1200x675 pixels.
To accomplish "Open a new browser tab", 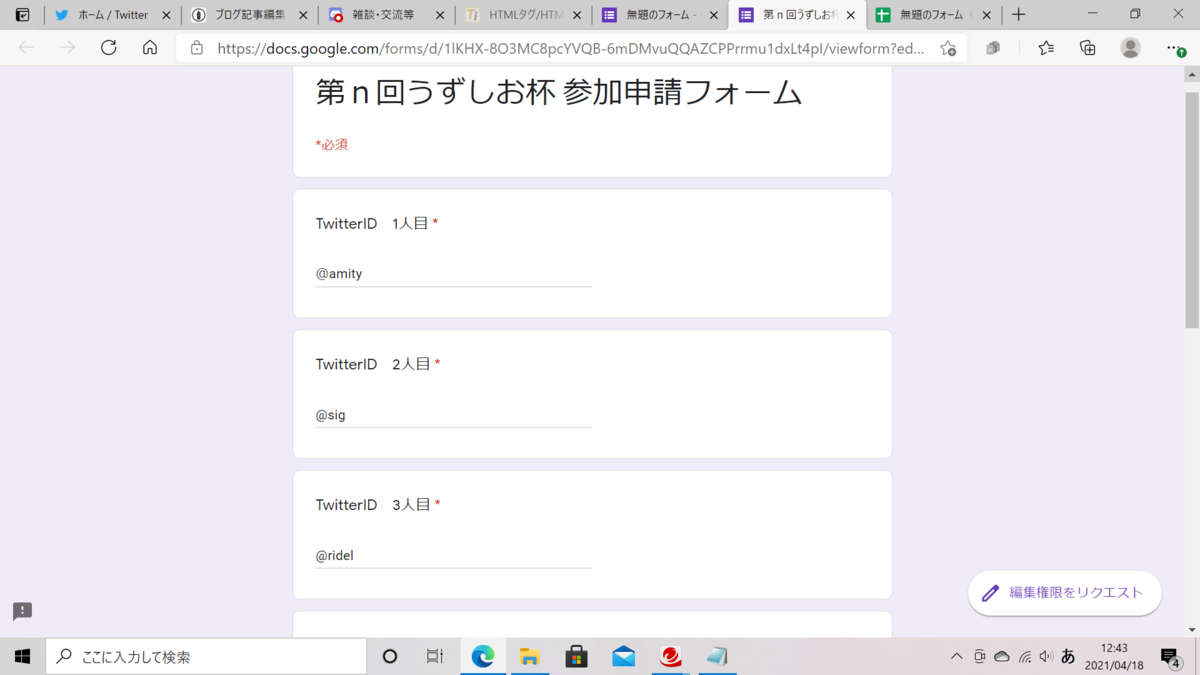I will point(1017,15).
